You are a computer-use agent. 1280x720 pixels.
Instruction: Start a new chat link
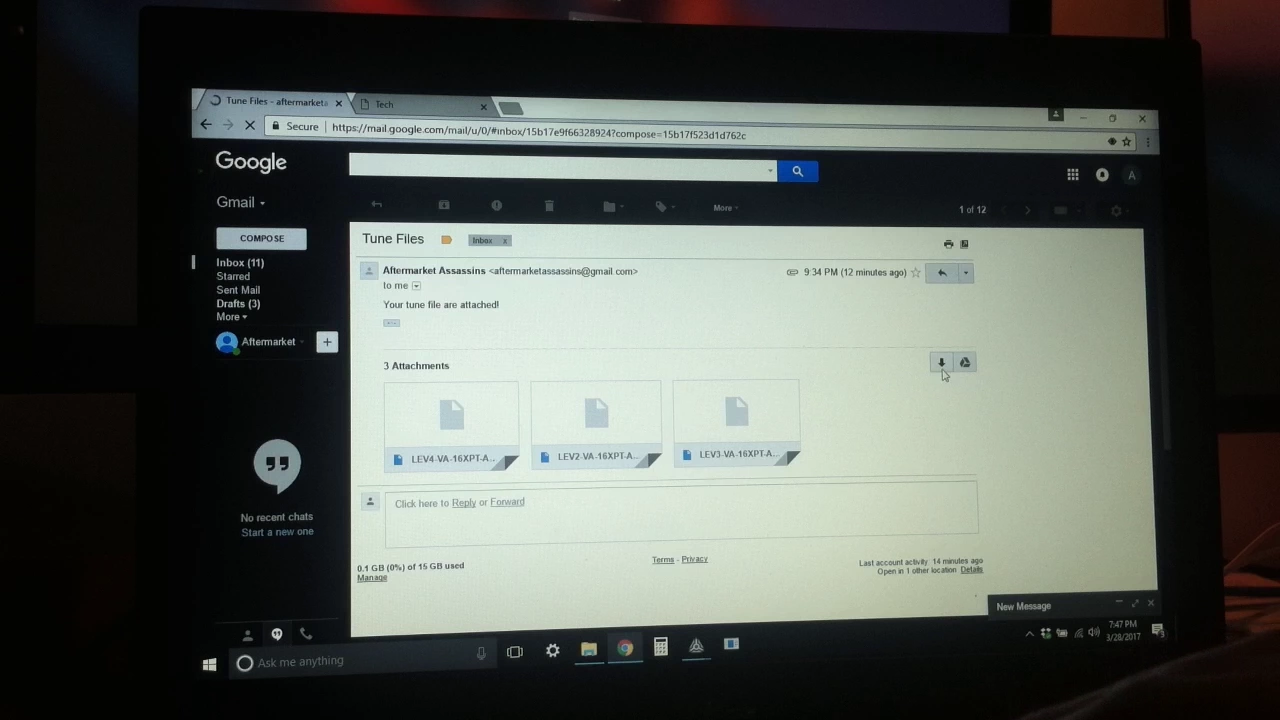coord(277,532)
